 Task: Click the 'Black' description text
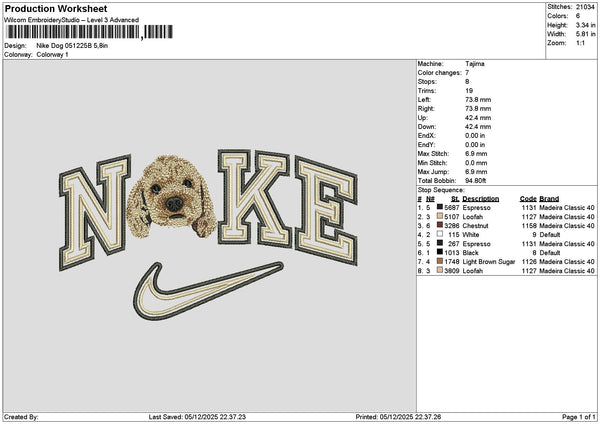point(470,253)
